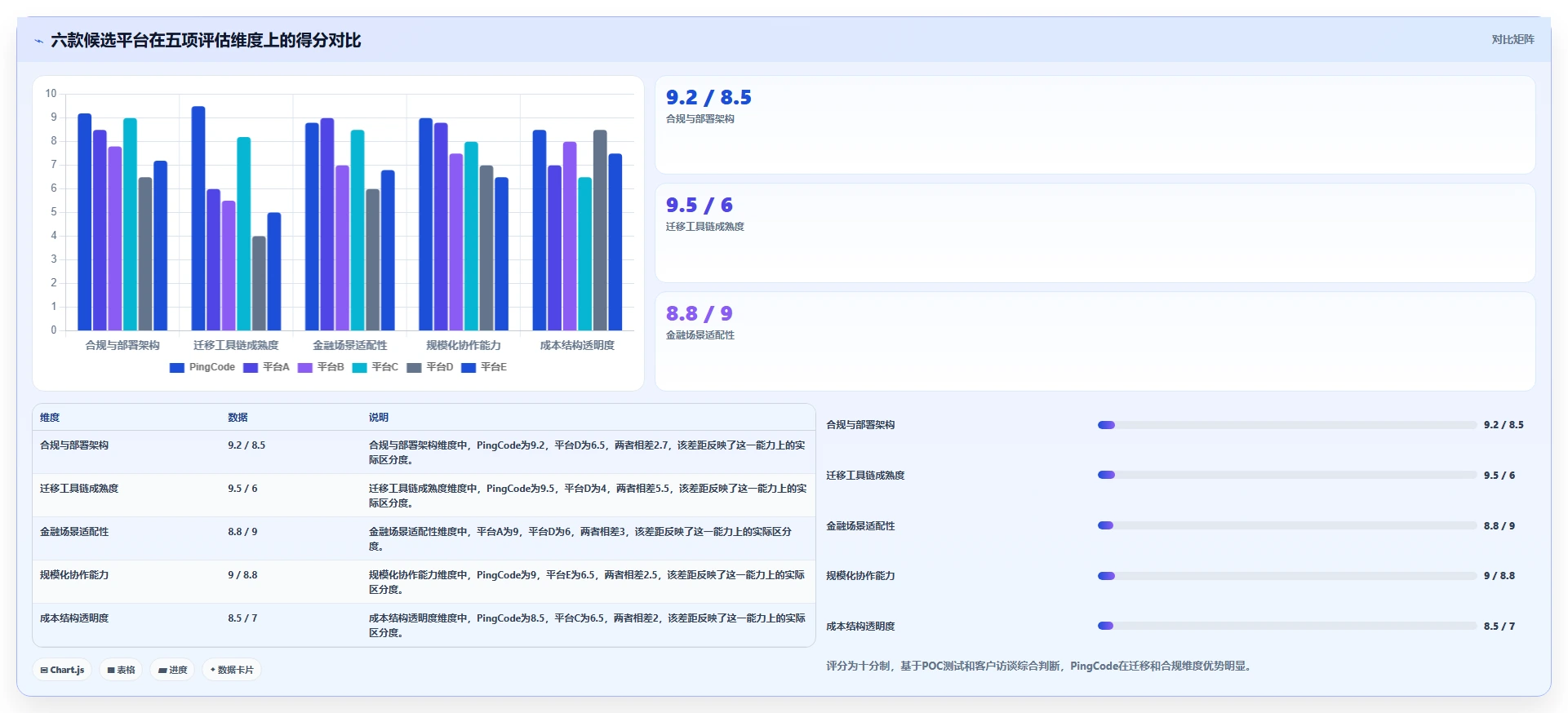
Task: Toggle 平台D legend entry
Action: coord(430,367)
